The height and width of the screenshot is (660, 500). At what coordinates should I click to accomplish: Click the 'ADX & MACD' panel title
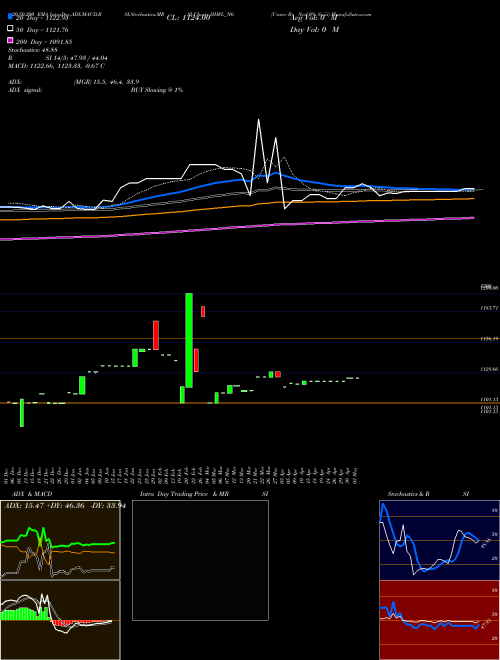point(32,494)
